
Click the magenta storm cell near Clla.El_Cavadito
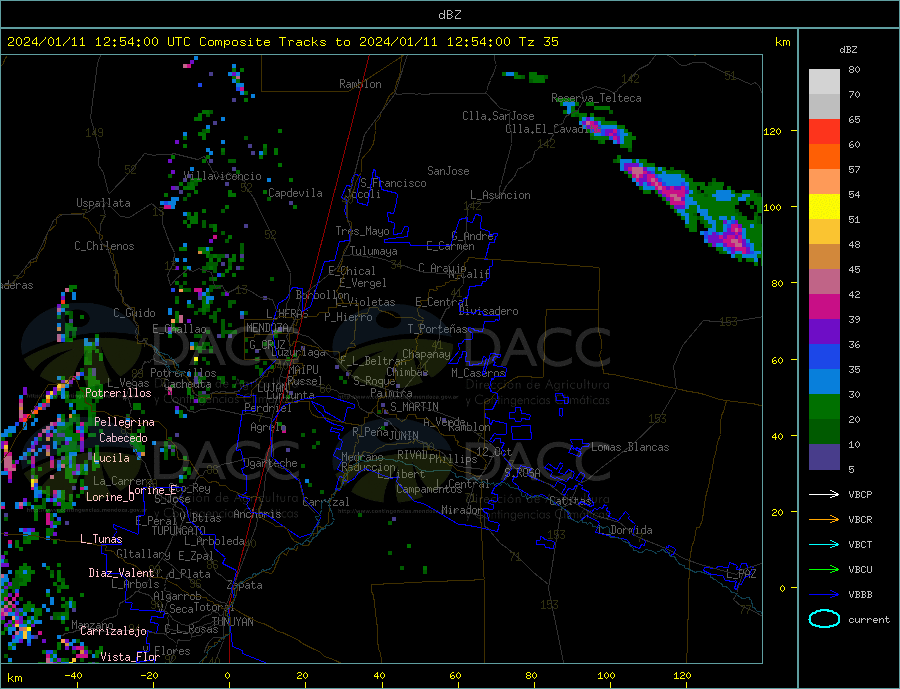coord(604,130)
